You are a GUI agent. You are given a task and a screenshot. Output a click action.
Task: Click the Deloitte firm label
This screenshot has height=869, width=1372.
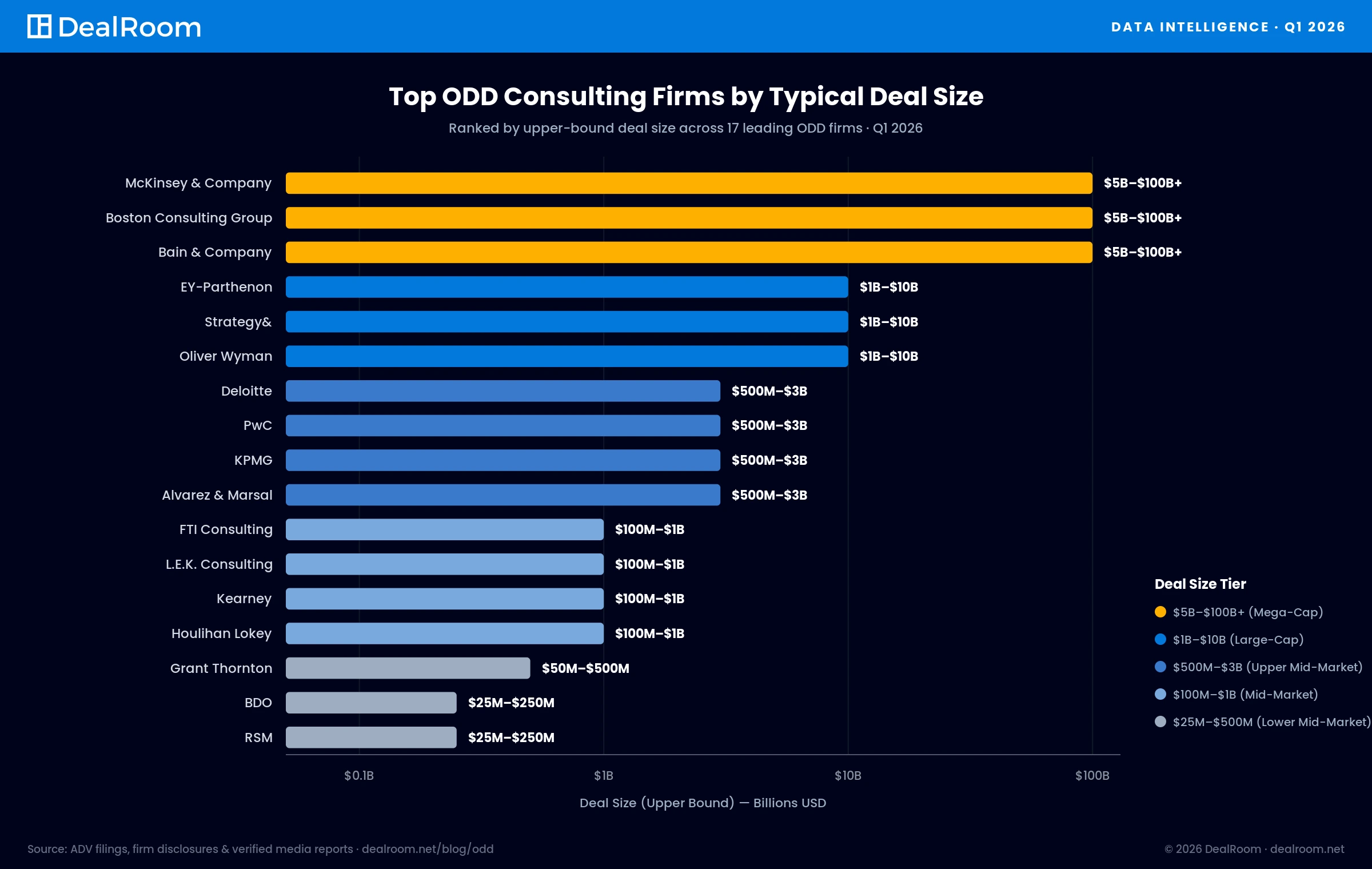[x=246, y=391]
